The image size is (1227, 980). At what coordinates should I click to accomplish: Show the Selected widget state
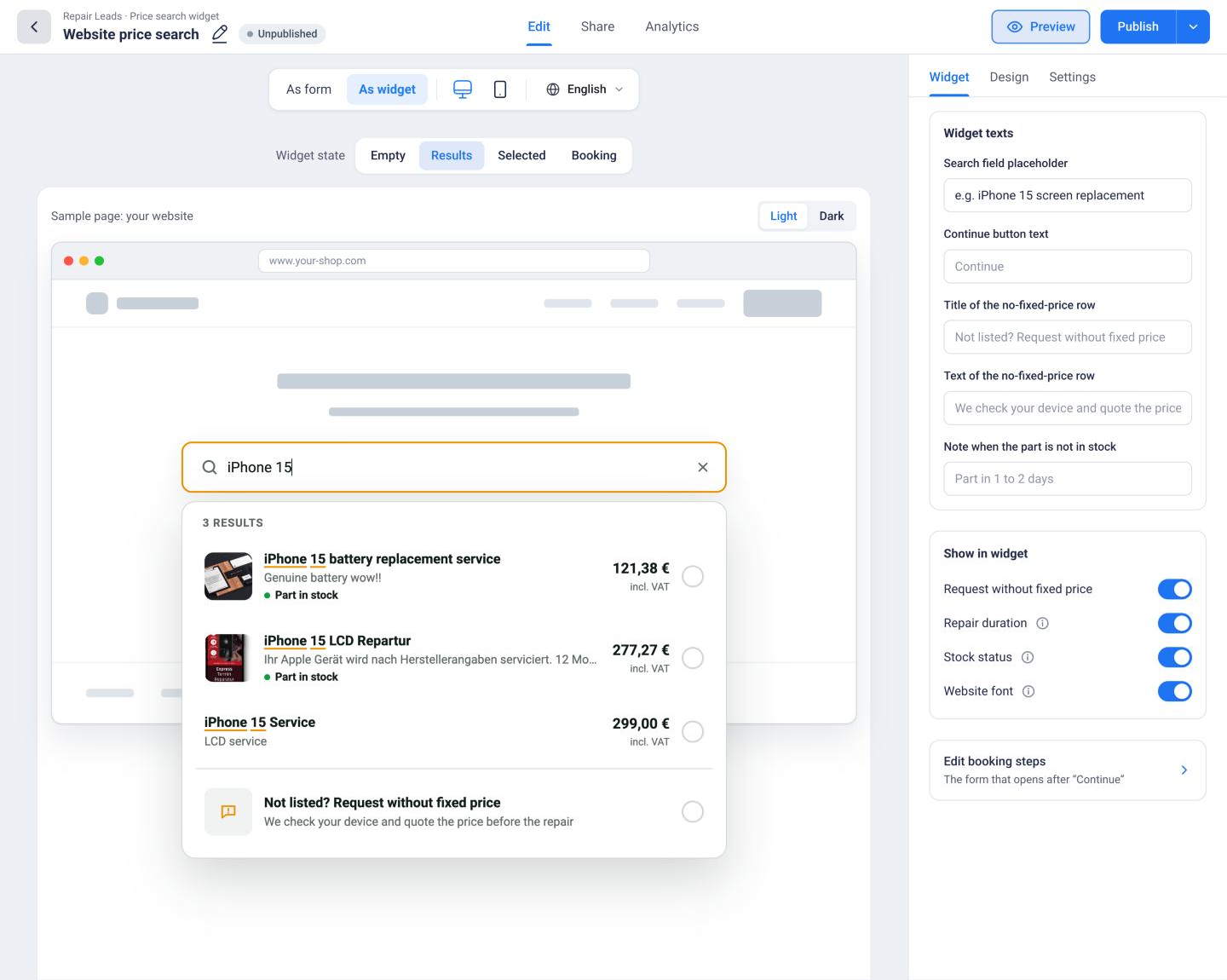521,155
